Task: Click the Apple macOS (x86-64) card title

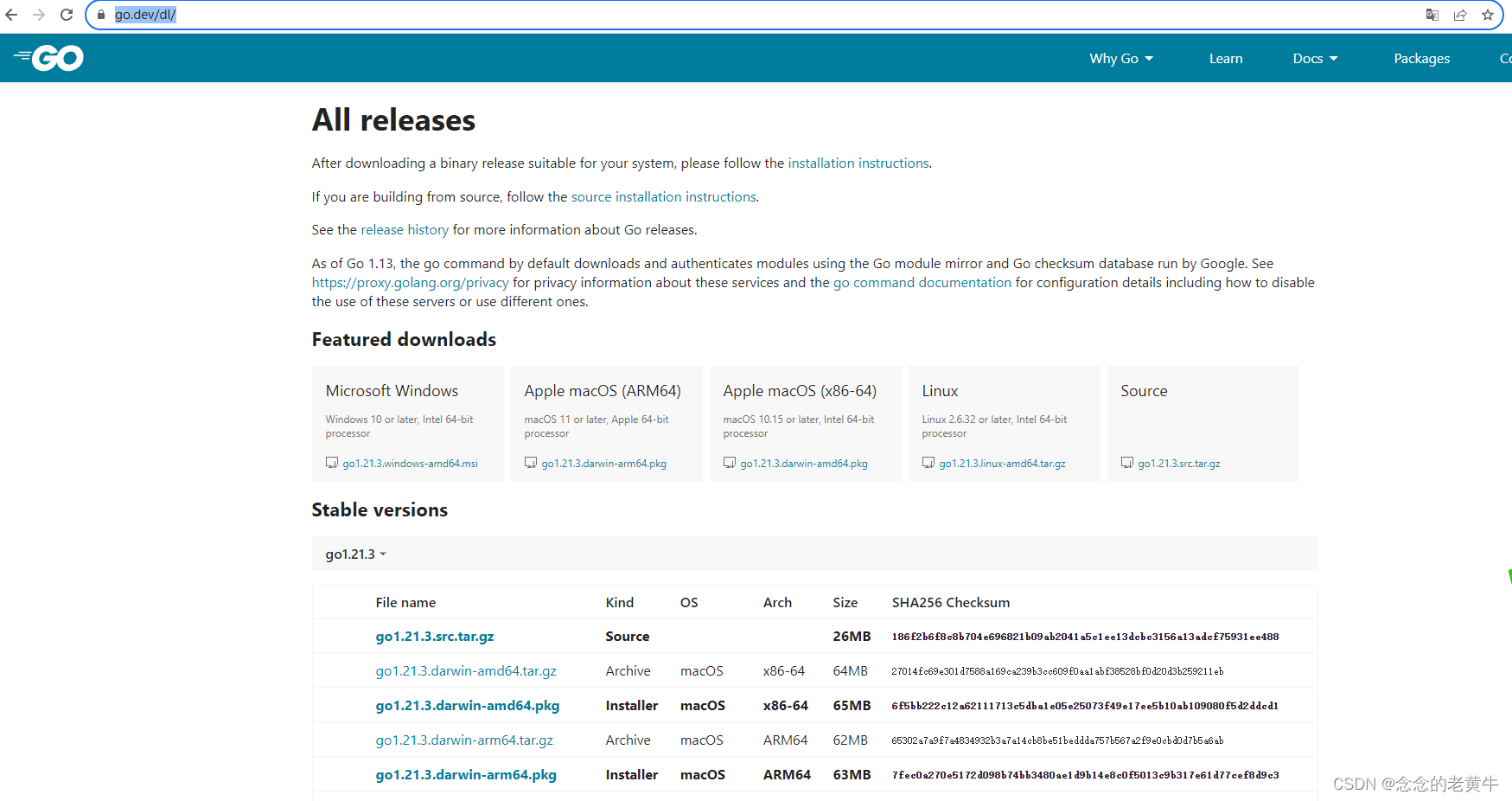Action: click(800, 391)
